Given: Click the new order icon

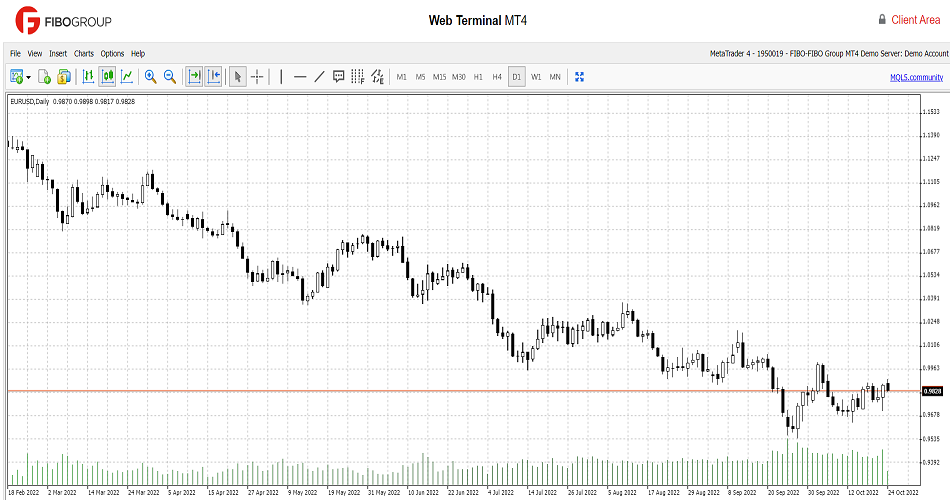Looking at the screenshot, I should [45, 76].
